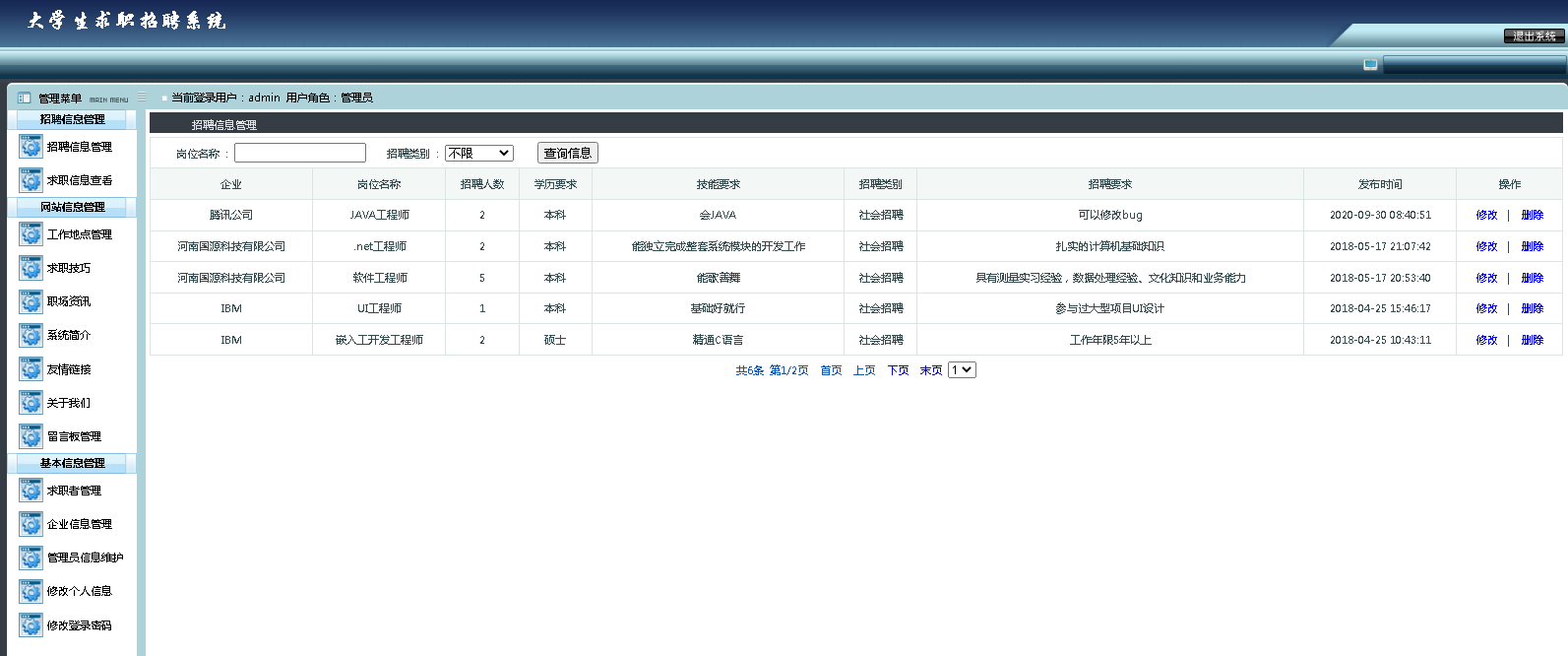Go to 首页 in pagination
The image size is (1568, 656).
[x=831, y=370]
